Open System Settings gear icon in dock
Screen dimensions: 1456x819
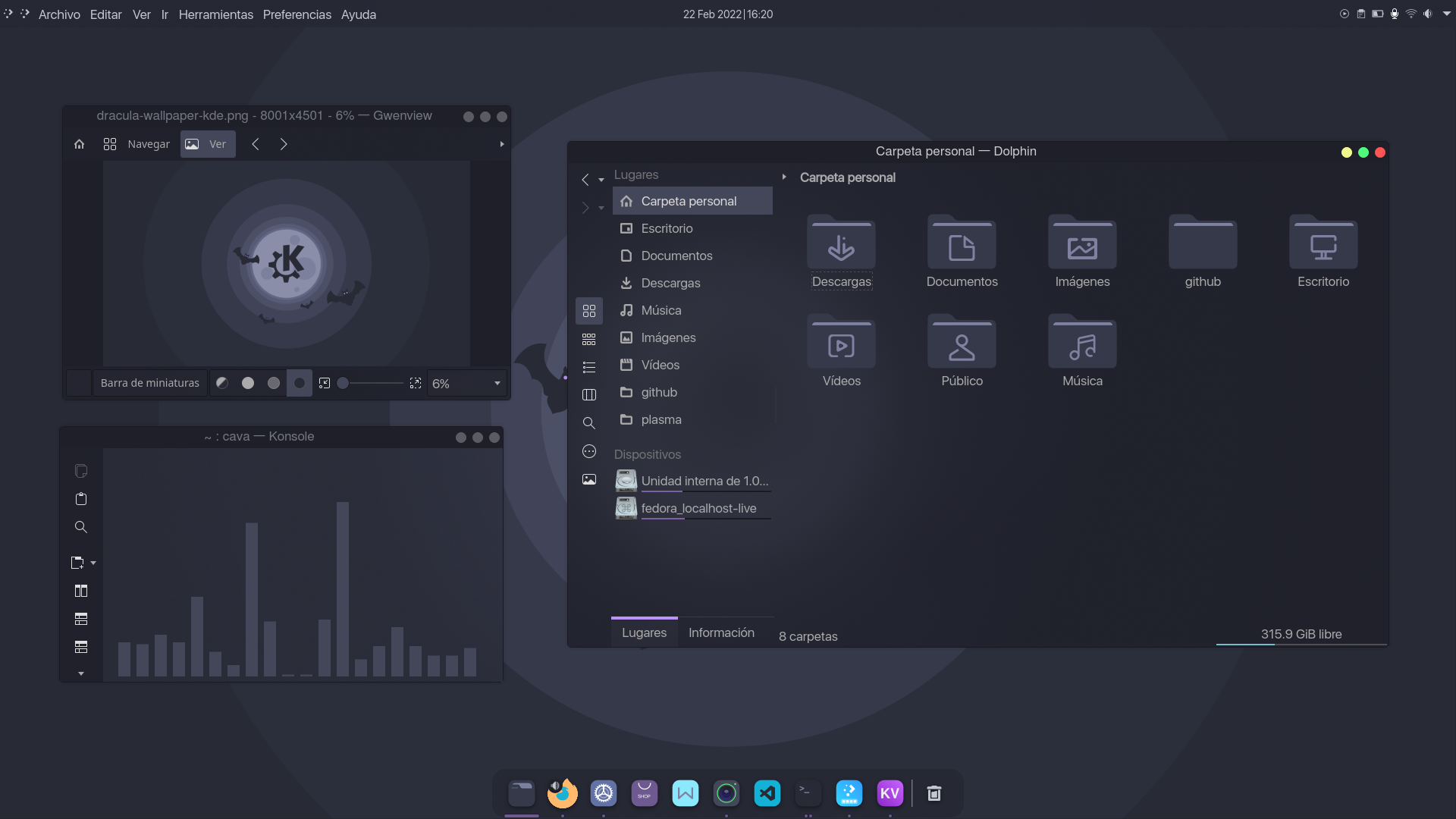[604, 793]
